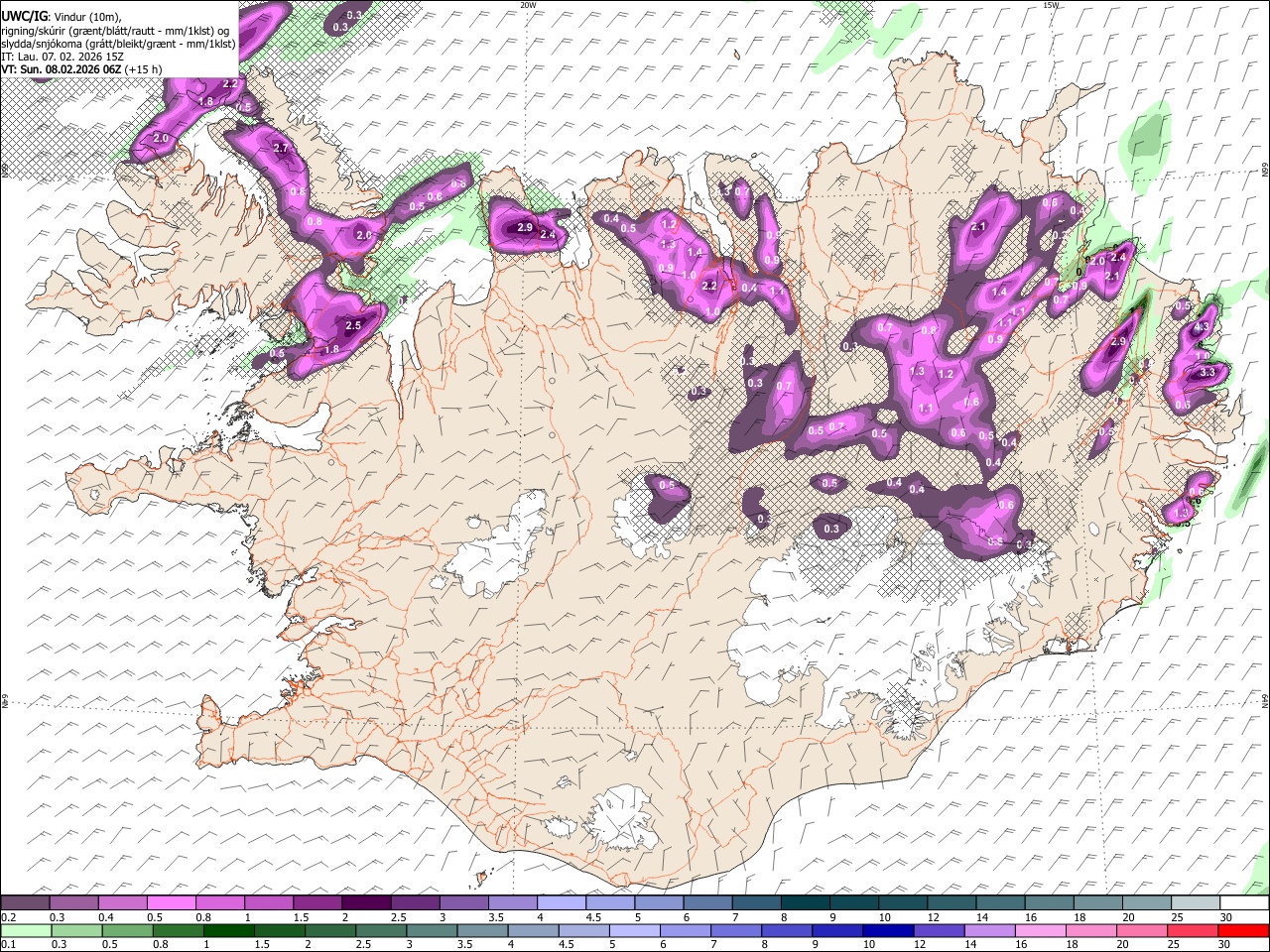This screenshot has width=1270, height=952.
Task: Select the lower legend swatch labeled 25
Action: click(x=1192, y=930)
